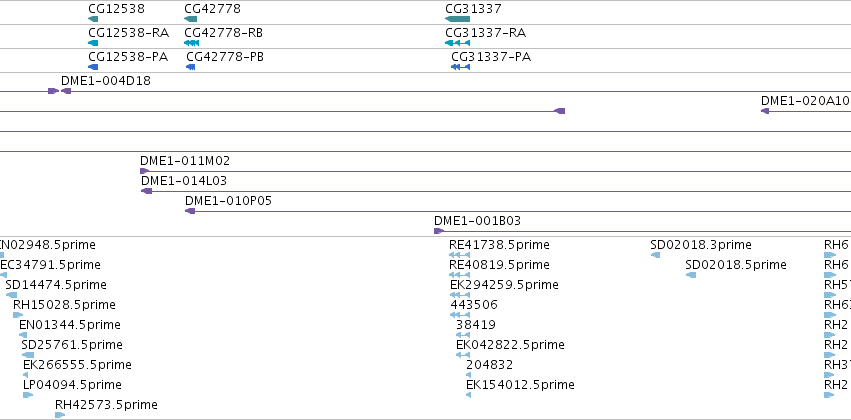Click the CG12538-PA label
The height and width of the screenshot is (420, 851).
(128, 56)
